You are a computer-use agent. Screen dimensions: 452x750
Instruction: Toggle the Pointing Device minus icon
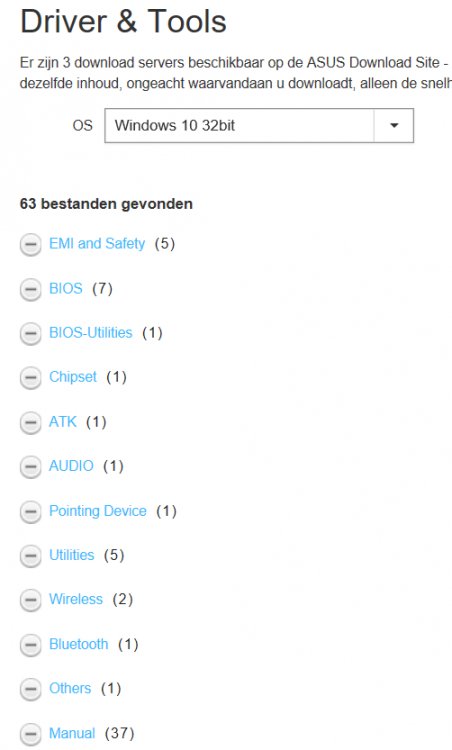tap(30, 512)
